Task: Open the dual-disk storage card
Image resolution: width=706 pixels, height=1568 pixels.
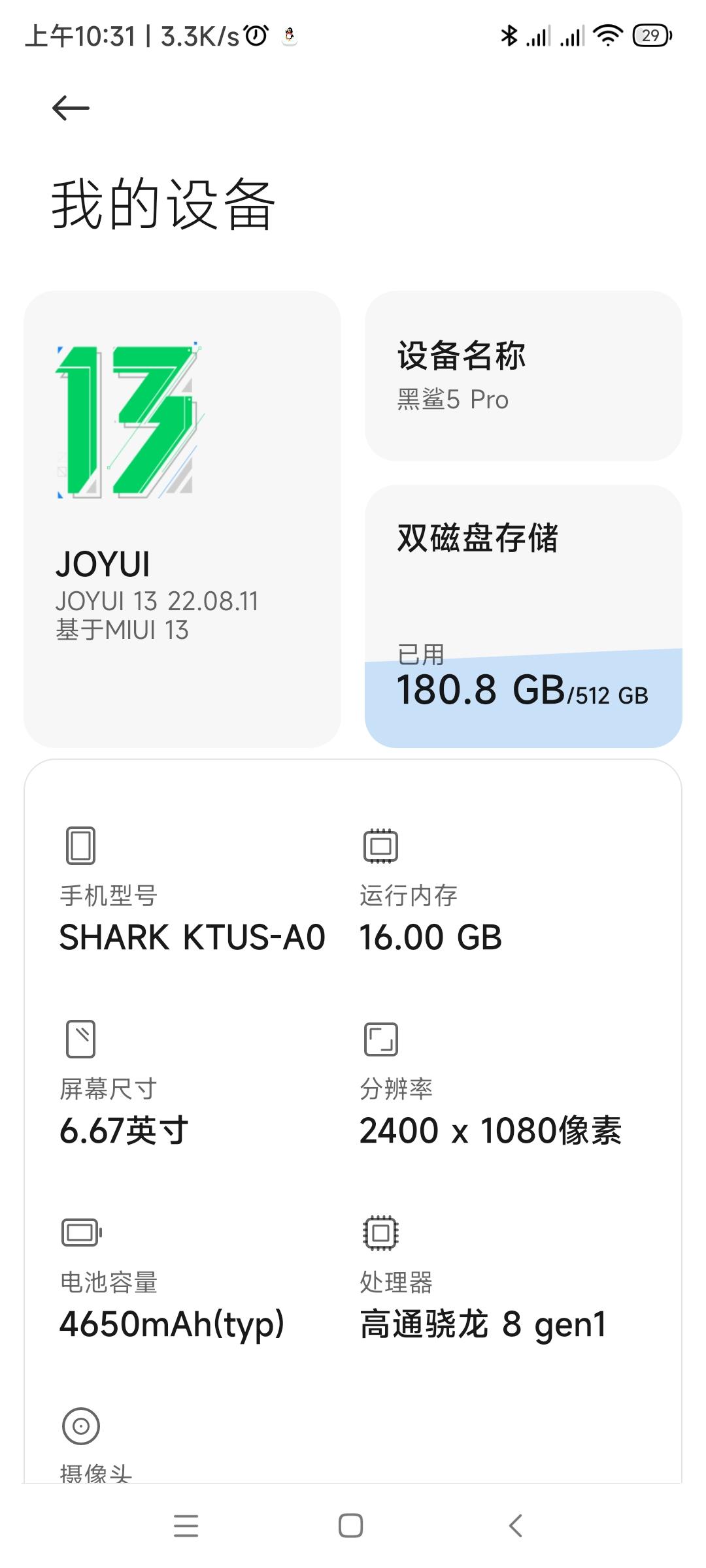Action: point(523,615)
